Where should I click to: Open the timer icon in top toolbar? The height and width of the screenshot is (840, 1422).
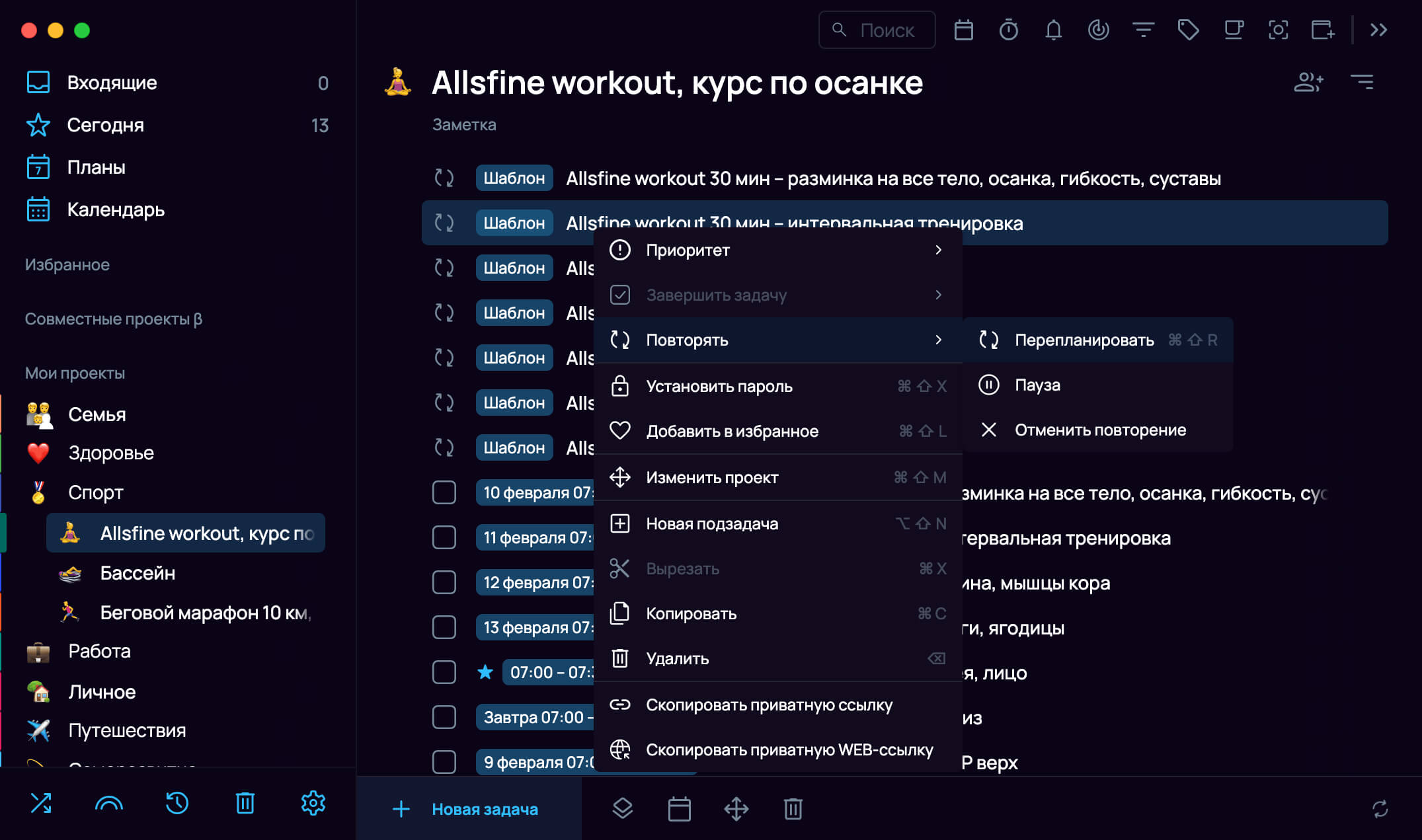(1008, 30)
